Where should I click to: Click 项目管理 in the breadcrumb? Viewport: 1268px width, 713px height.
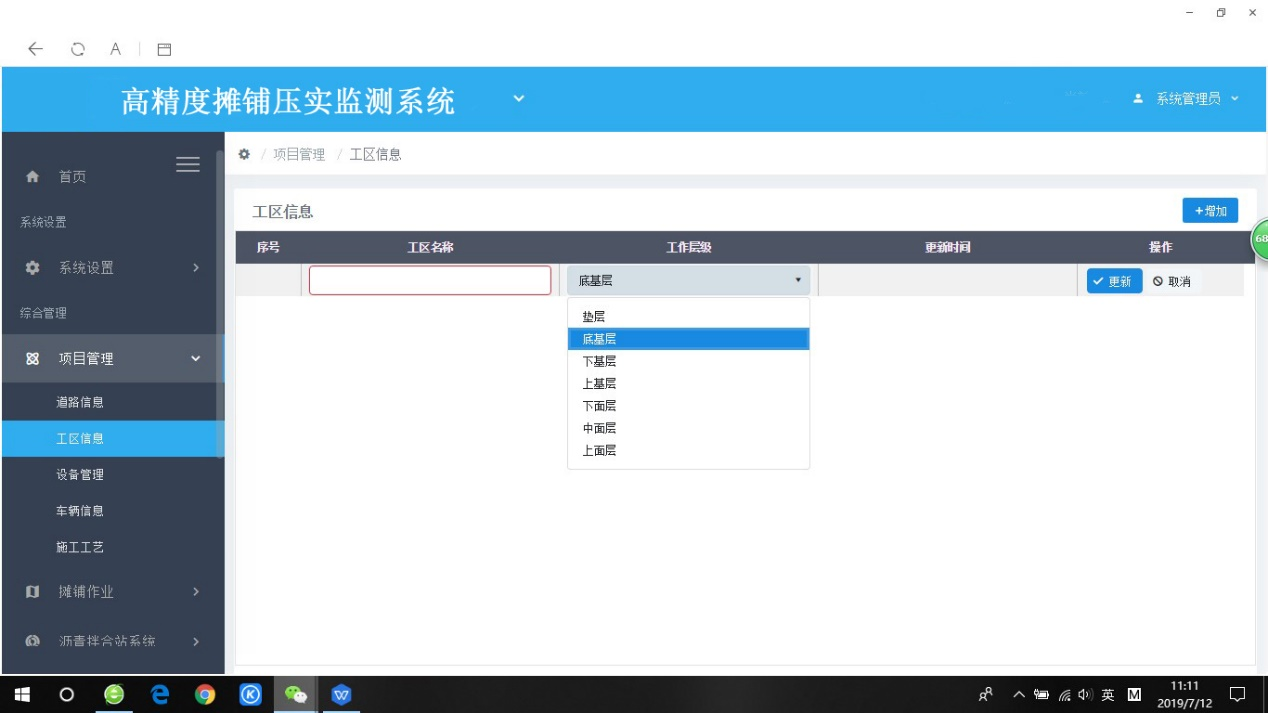tap(299, 154)
